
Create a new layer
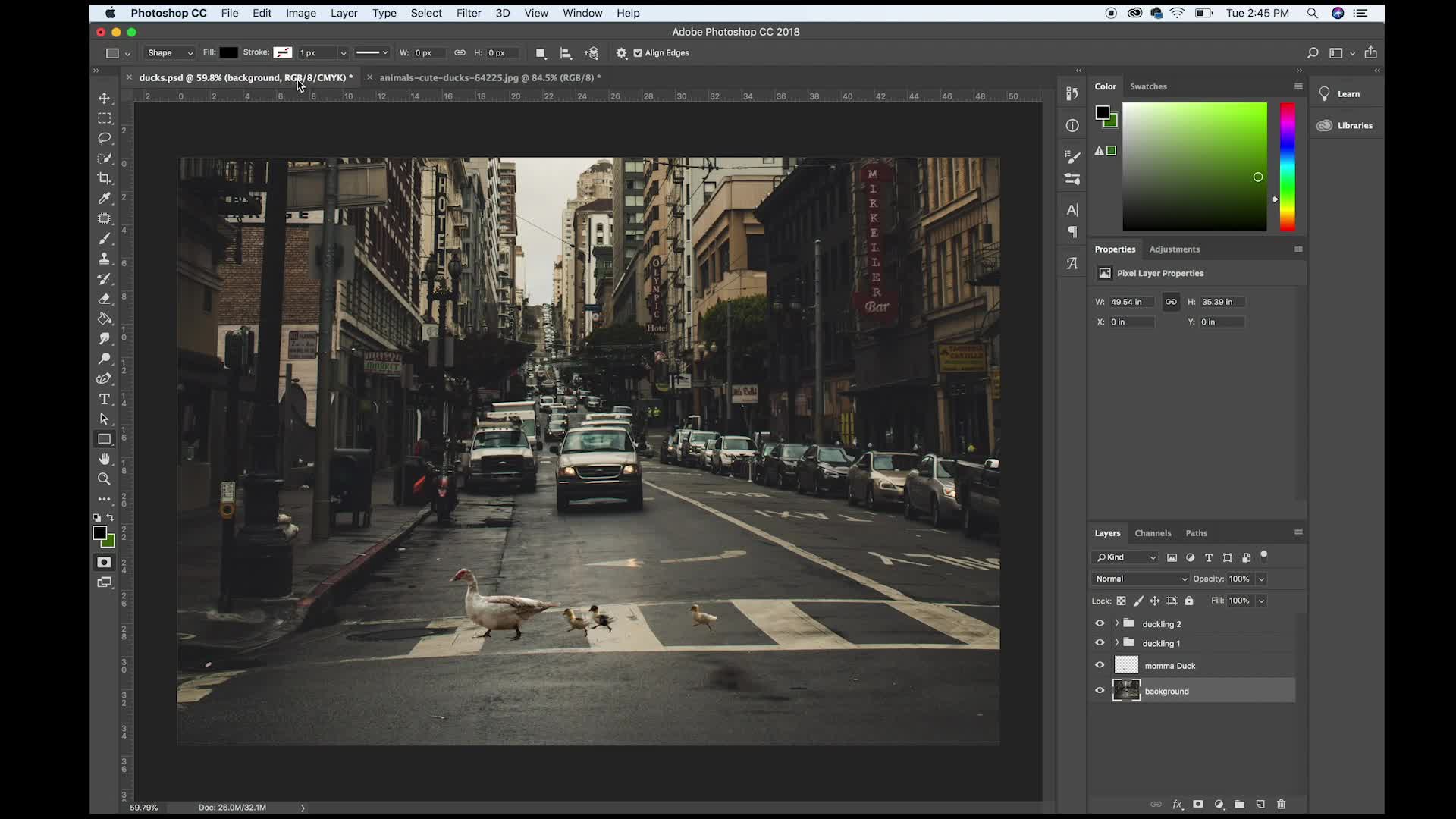pyautogui.click(x=1260, y=805)
